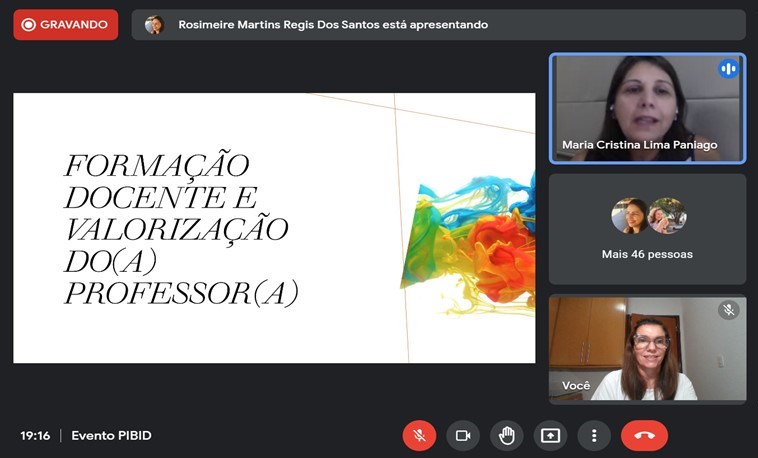Click the present screen icon
This screenshot has width=758, height=458.
[550, 436]
